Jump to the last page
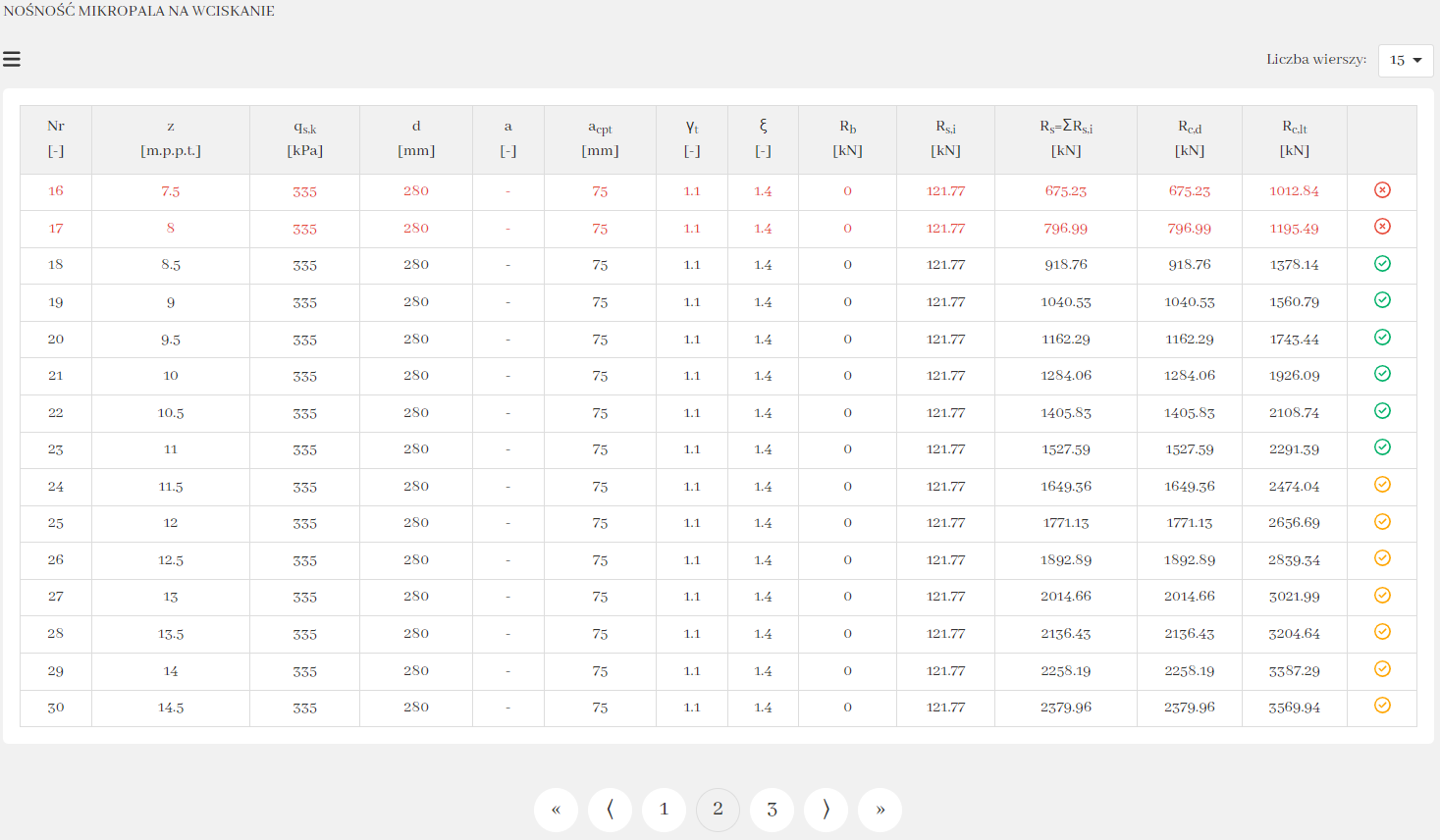This screenshot has height=840, width=1440. [880, 810]
